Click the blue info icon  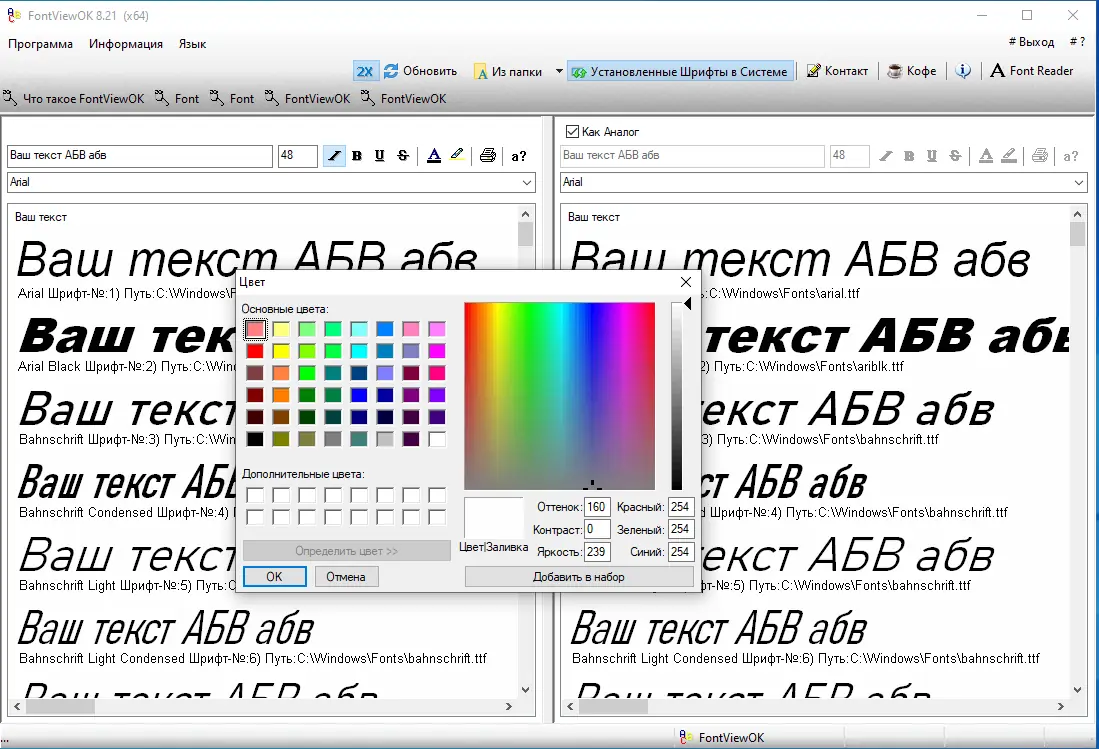point(963,71)
